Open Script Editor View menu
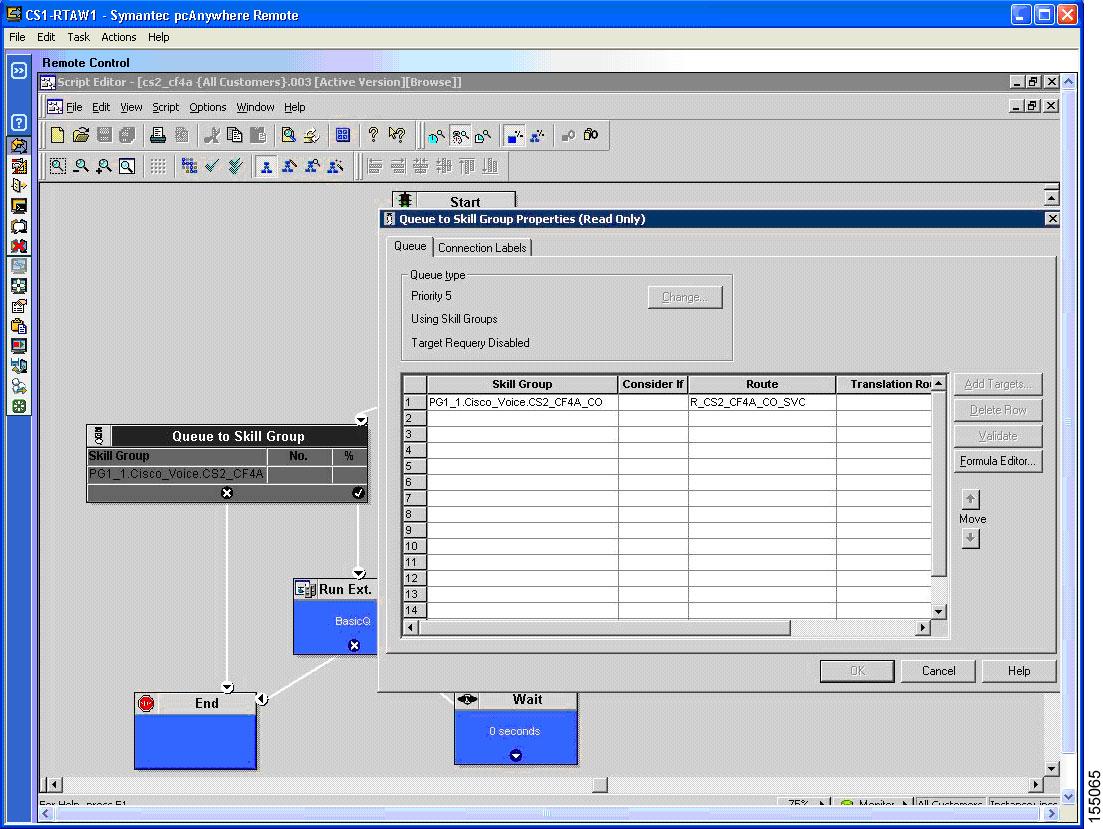The image size is (1103, 829). click(x=131, y=107)
